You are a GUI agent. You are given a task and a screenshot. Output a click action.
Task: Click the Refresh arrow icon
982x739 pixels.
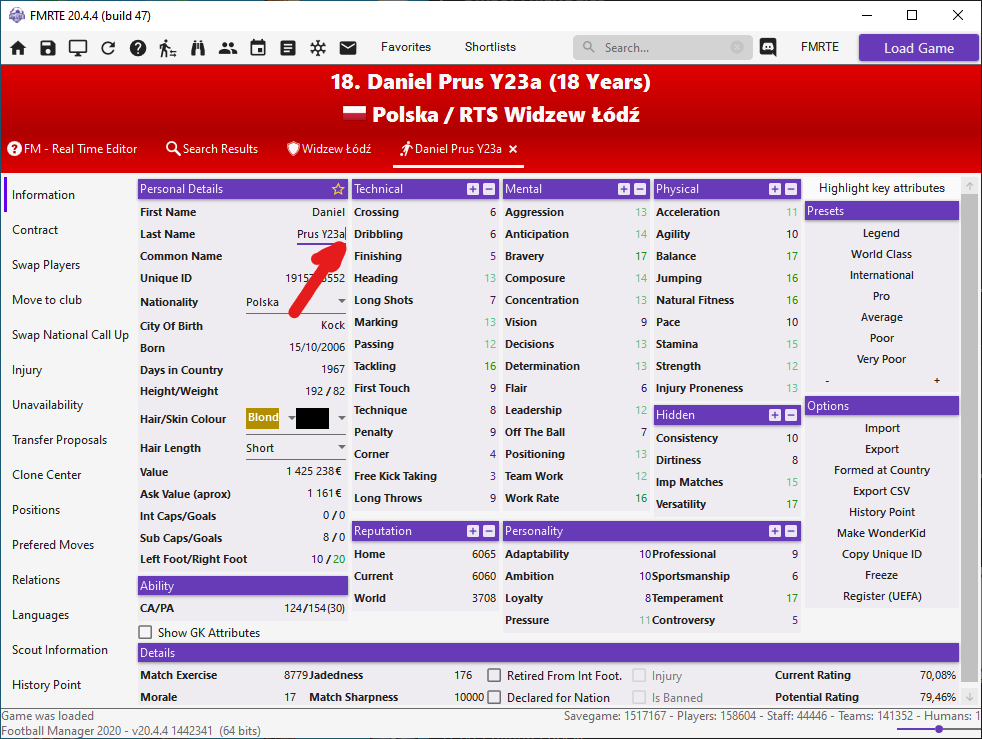(108, 48)
